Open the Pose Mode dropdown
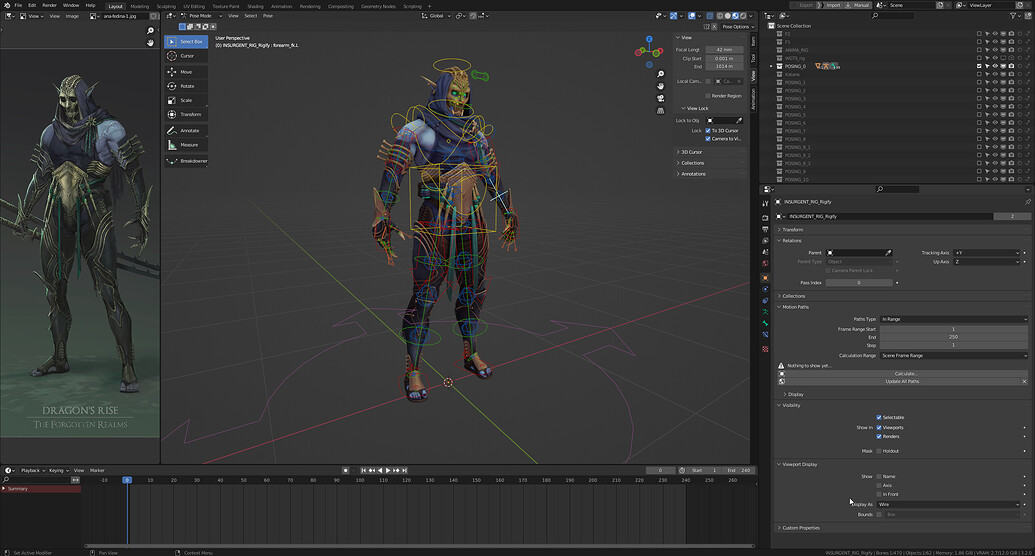Image resolution: width=1035 pixels, height=556 pixels. 201,15
